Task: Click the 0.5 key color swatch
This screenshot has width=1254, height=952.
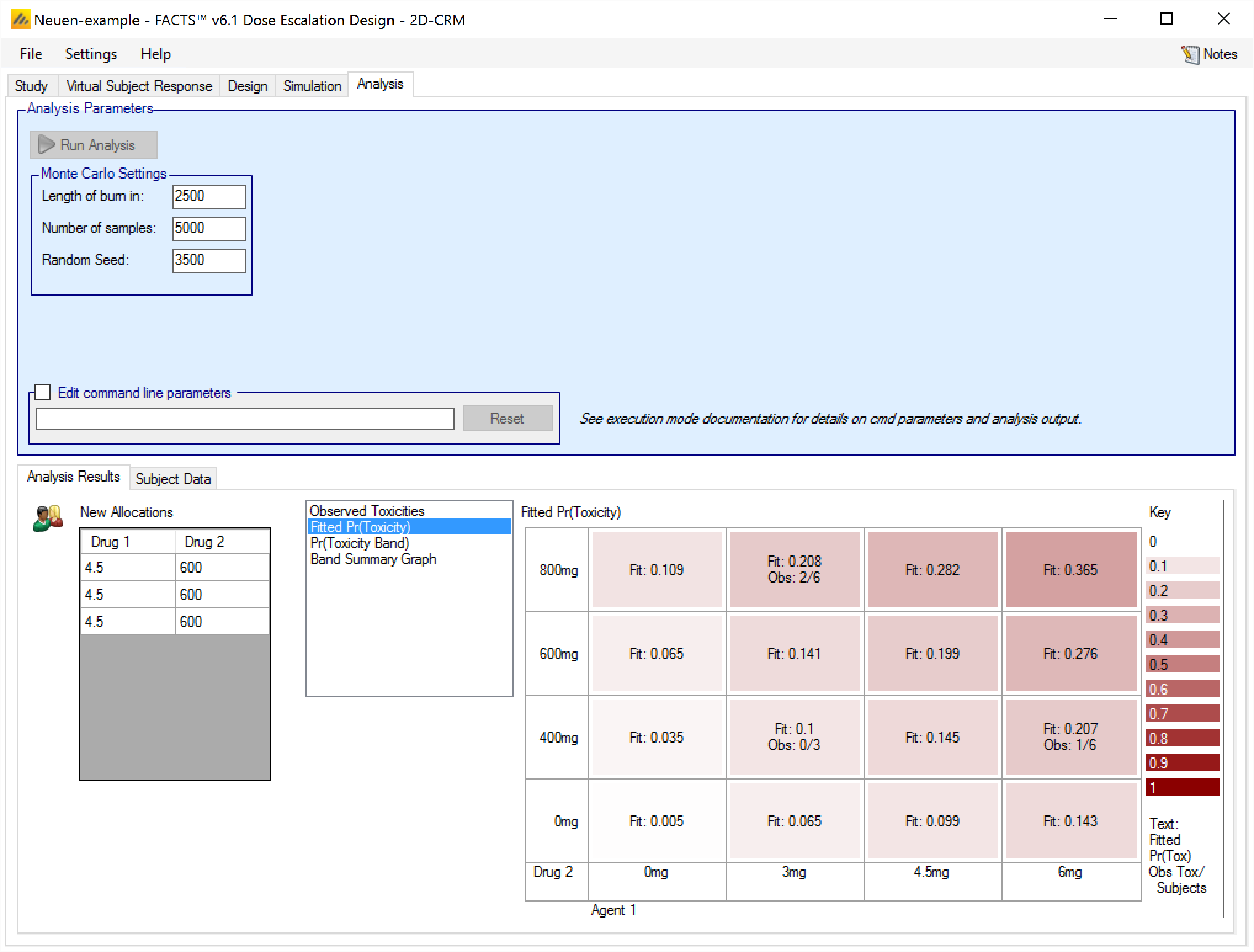Action: (1182, 664)
